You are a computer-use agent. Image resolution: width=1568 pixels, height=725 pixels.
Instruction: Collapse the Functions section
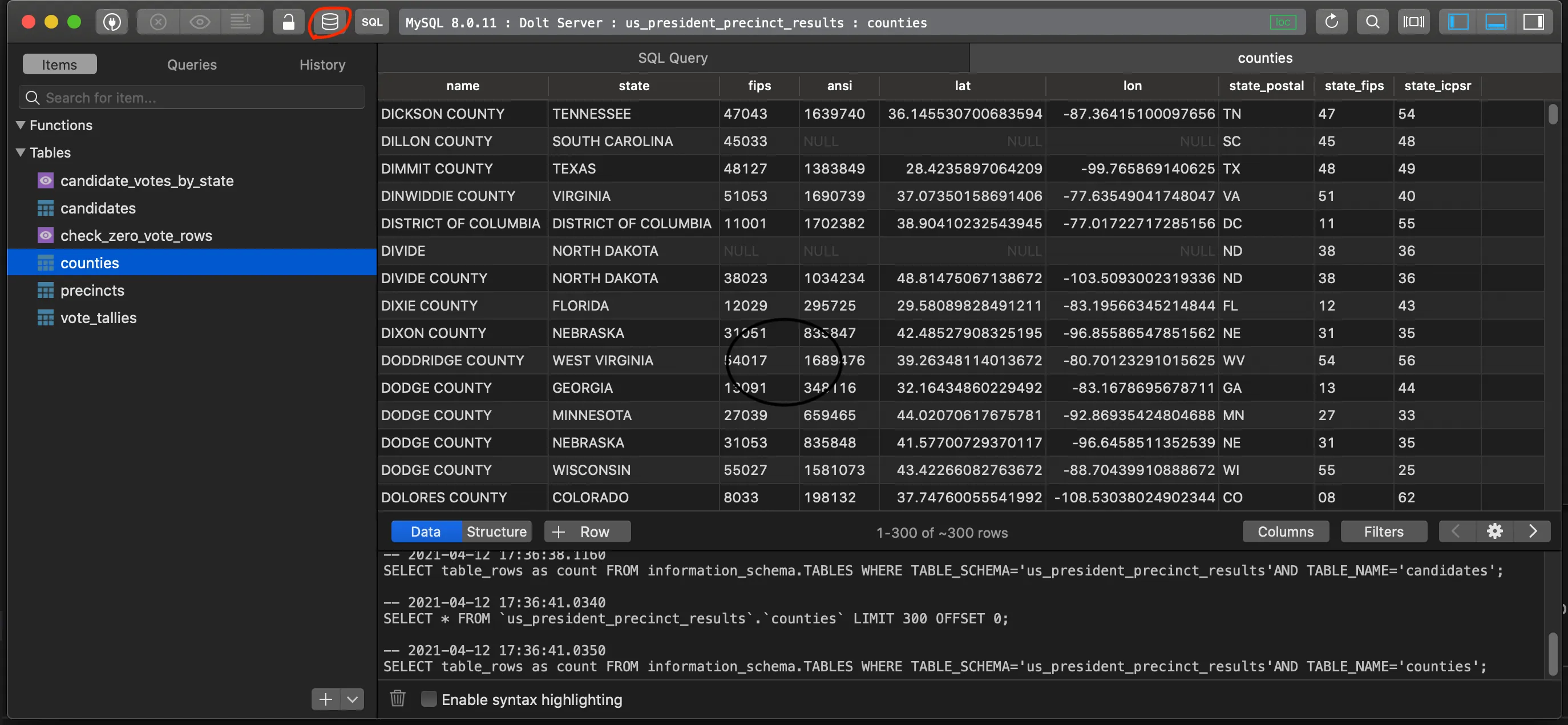click(x=20, y=125)
